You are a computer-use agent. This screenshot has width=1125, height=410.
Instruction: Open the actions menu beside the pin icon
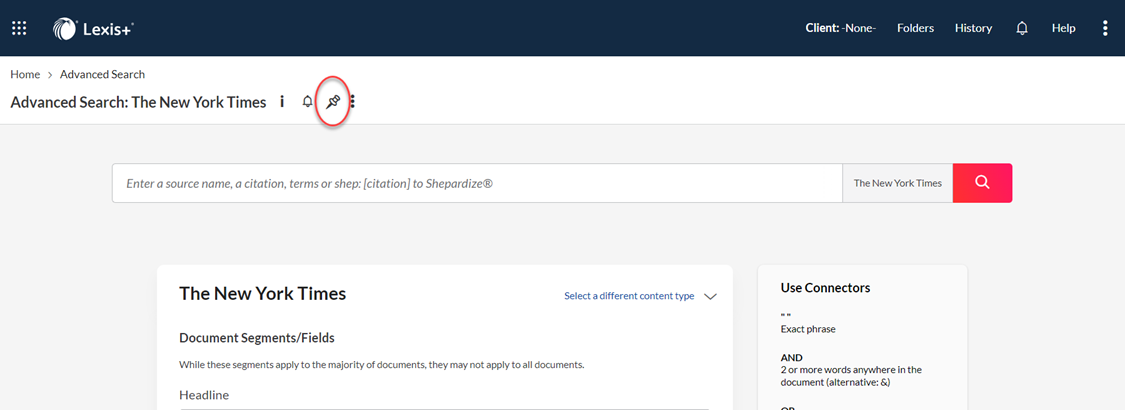(352, 102)
